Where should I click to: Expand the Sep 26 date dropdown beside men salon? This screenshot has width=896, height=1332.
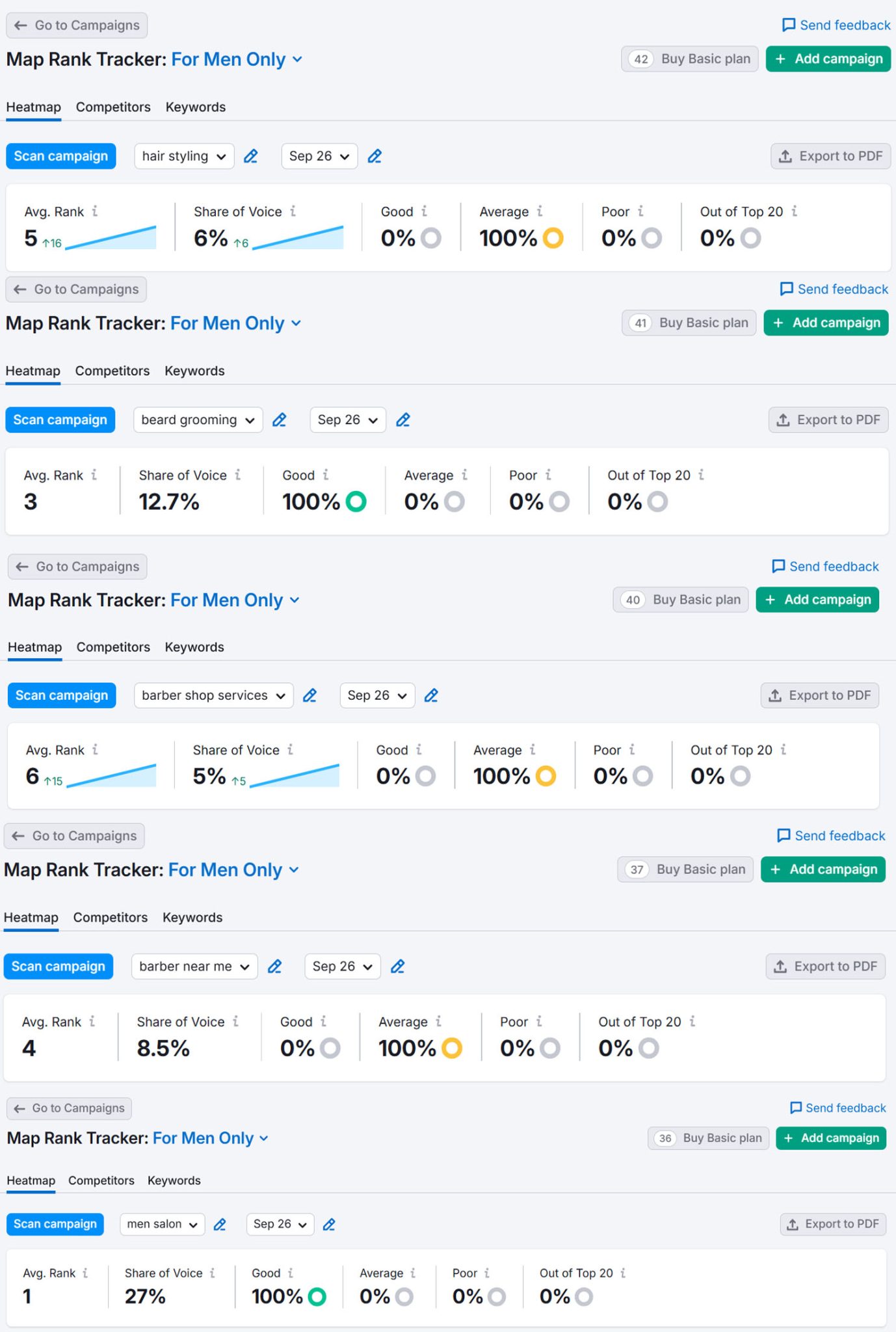click(280, 1224)
